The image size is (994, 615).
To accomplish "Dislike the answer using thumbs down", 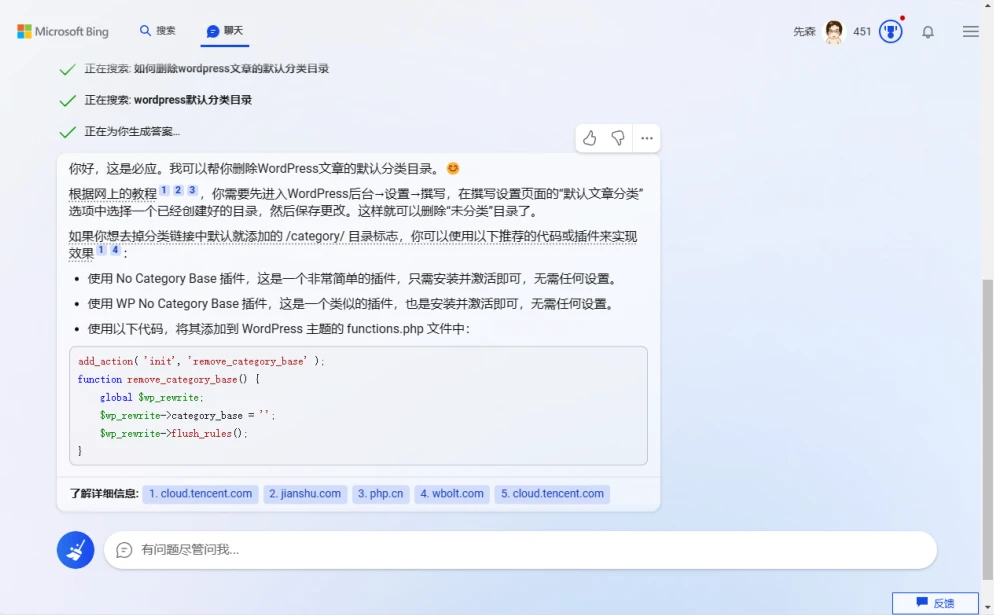I will (617, 138).
